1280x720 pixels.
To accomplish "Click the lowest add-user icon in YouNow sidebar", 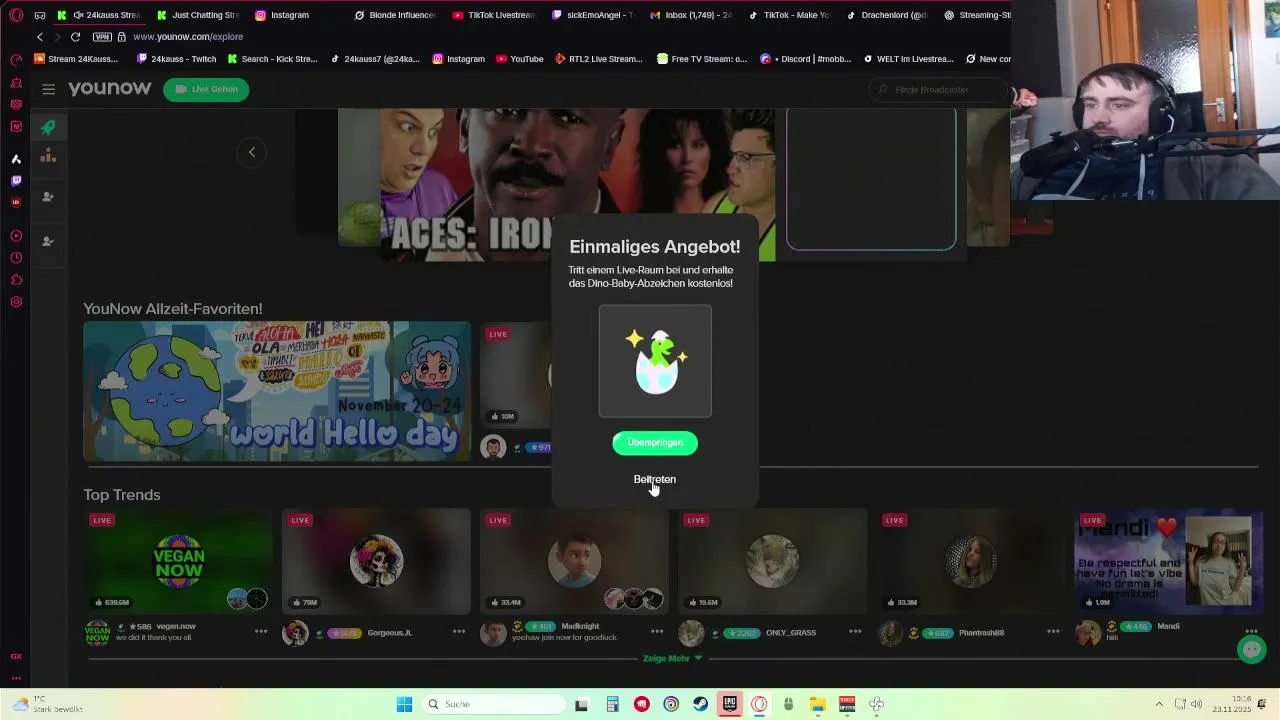I will (48, 241).
